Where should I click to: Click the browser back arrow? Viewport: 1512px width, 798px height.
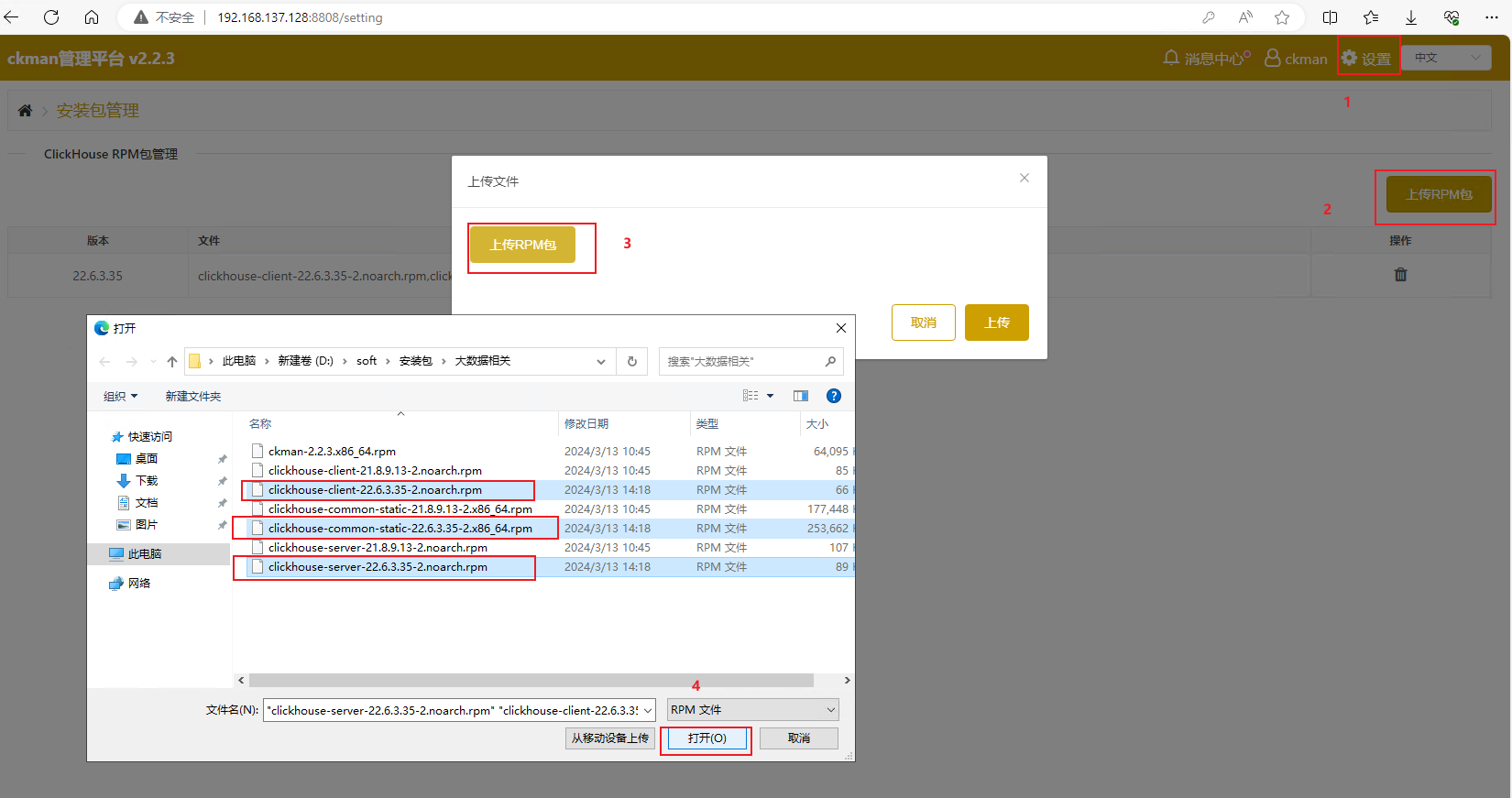pyautogui.click(x=12, y=17)
